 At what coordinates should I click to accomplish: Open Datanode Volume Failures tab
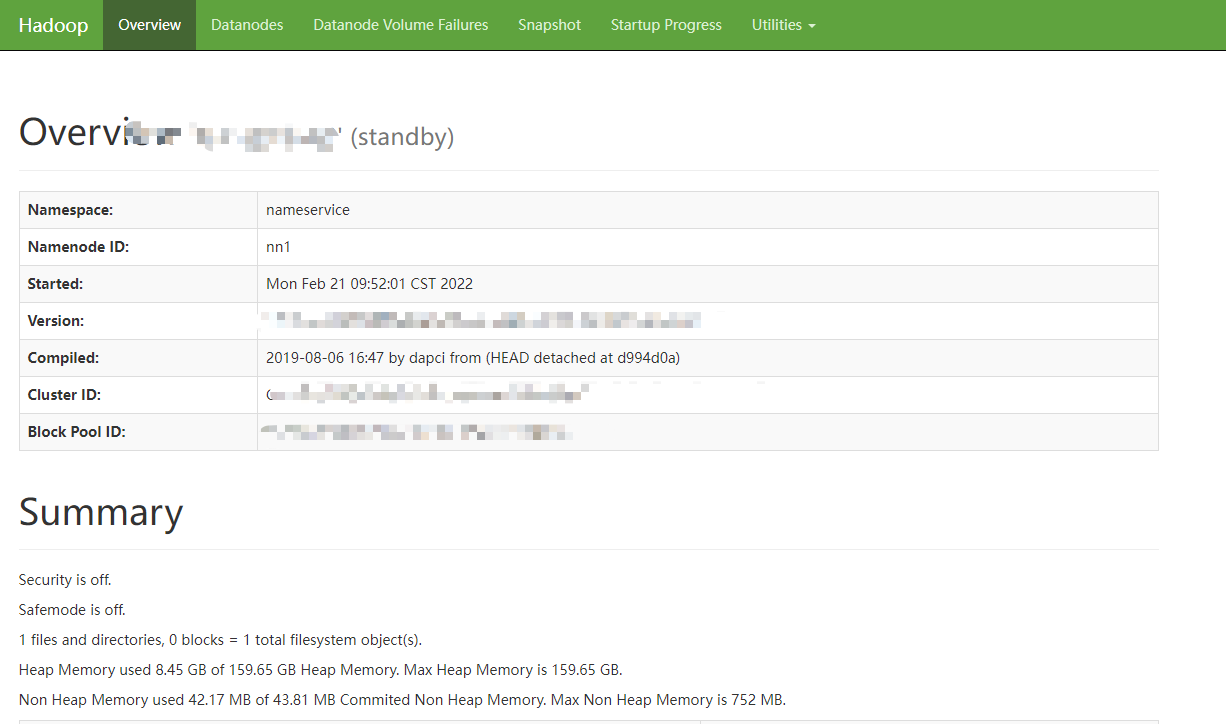tap(401, 25)
